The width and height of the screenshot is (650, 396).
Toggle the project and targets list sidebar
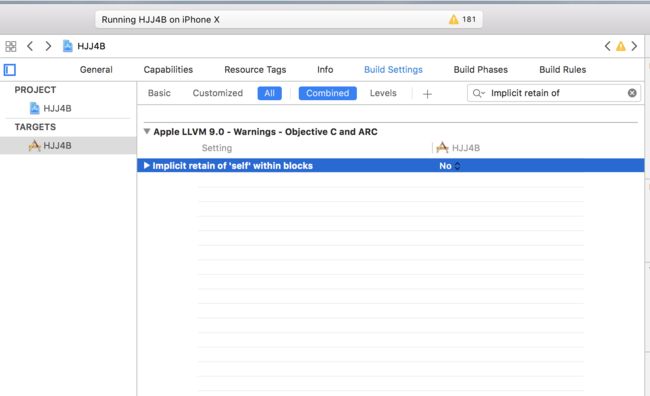point(10,70)
